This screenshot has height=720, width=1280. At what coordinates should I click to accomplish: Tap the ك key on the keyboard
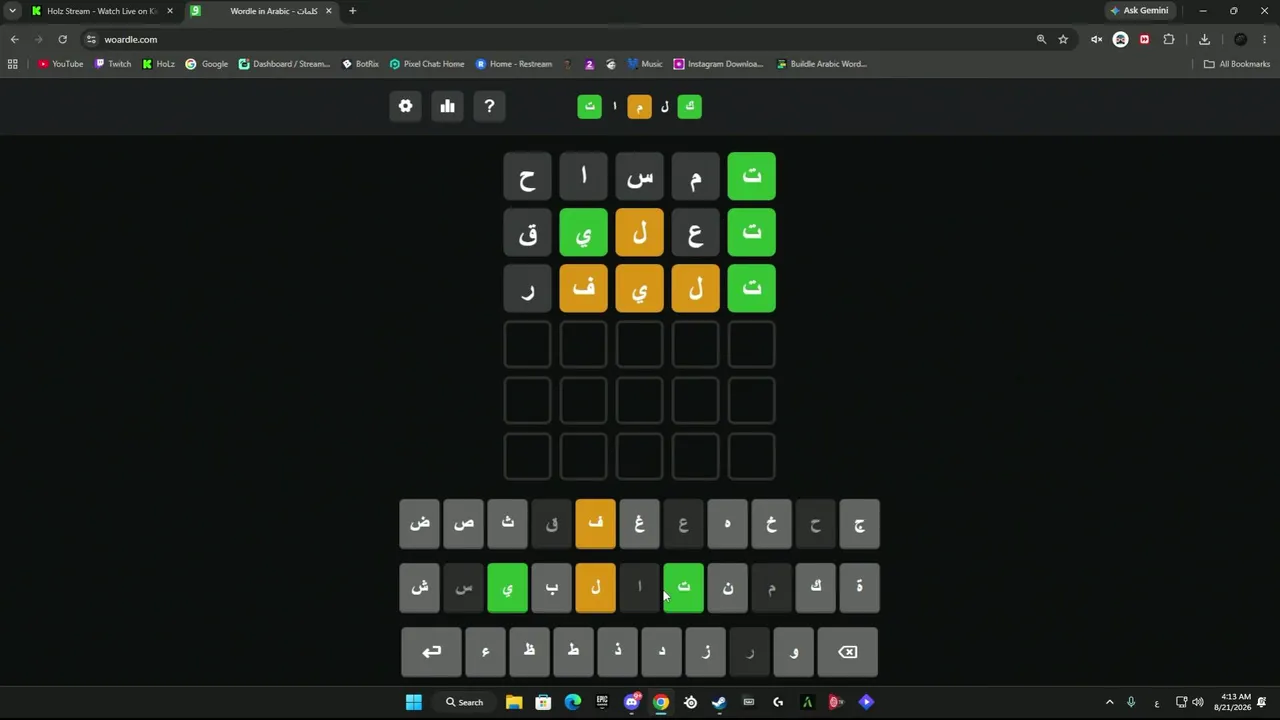(x=815, y=588)
